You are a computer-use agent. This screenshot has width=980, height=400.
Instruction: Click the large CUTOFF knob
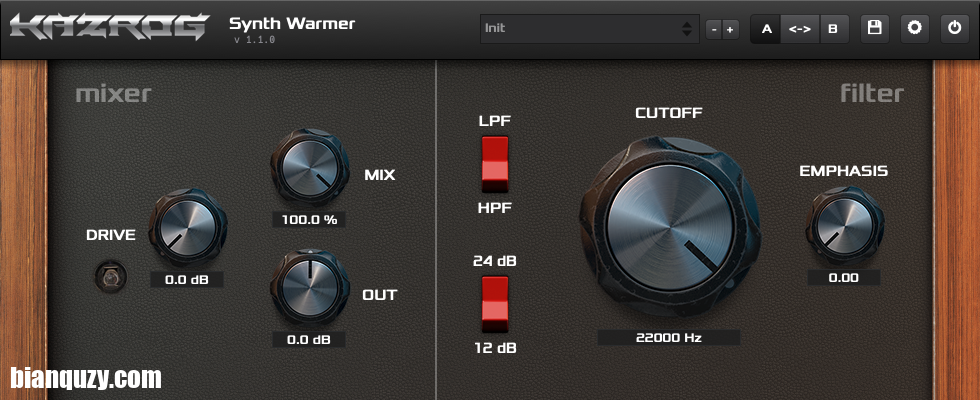click(x=669, y=228)
